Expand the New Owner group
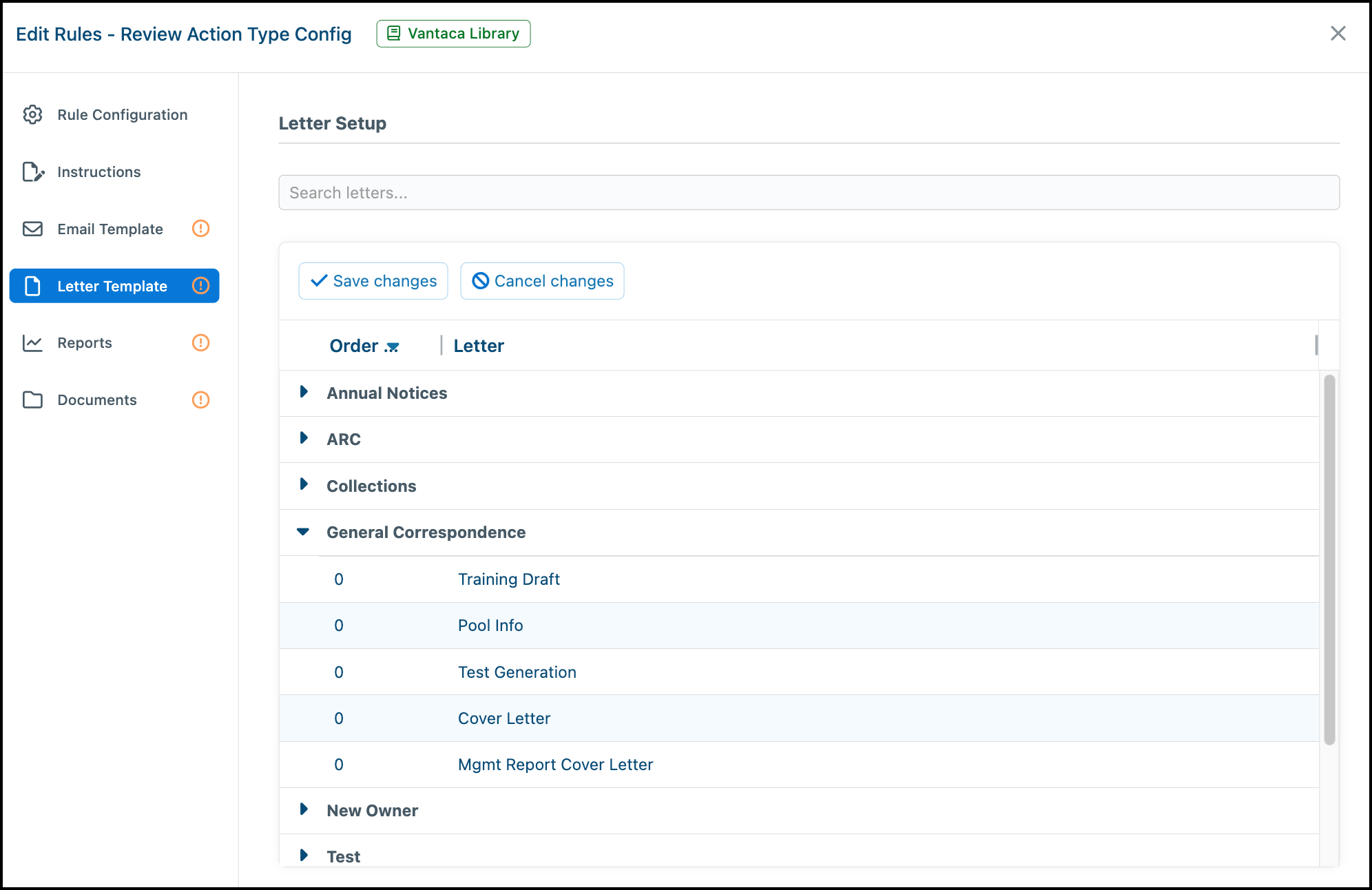1372x890 pixels. (304, 809)
